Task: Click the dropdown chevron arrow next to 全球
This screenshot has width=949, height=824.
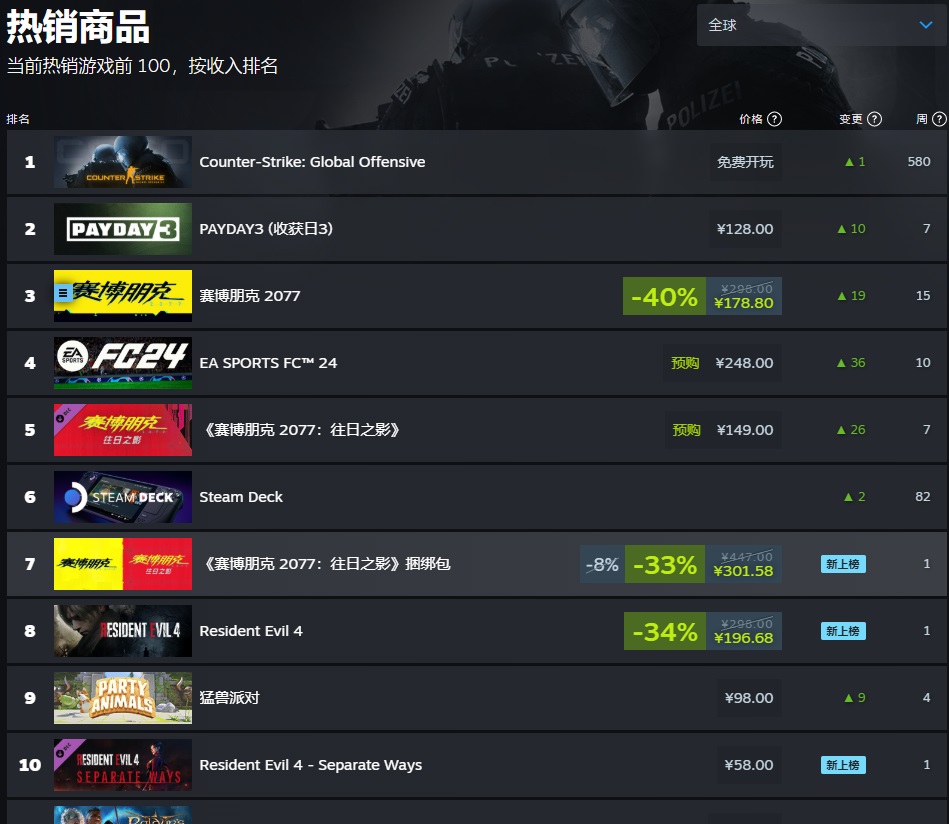Action: 925,25
